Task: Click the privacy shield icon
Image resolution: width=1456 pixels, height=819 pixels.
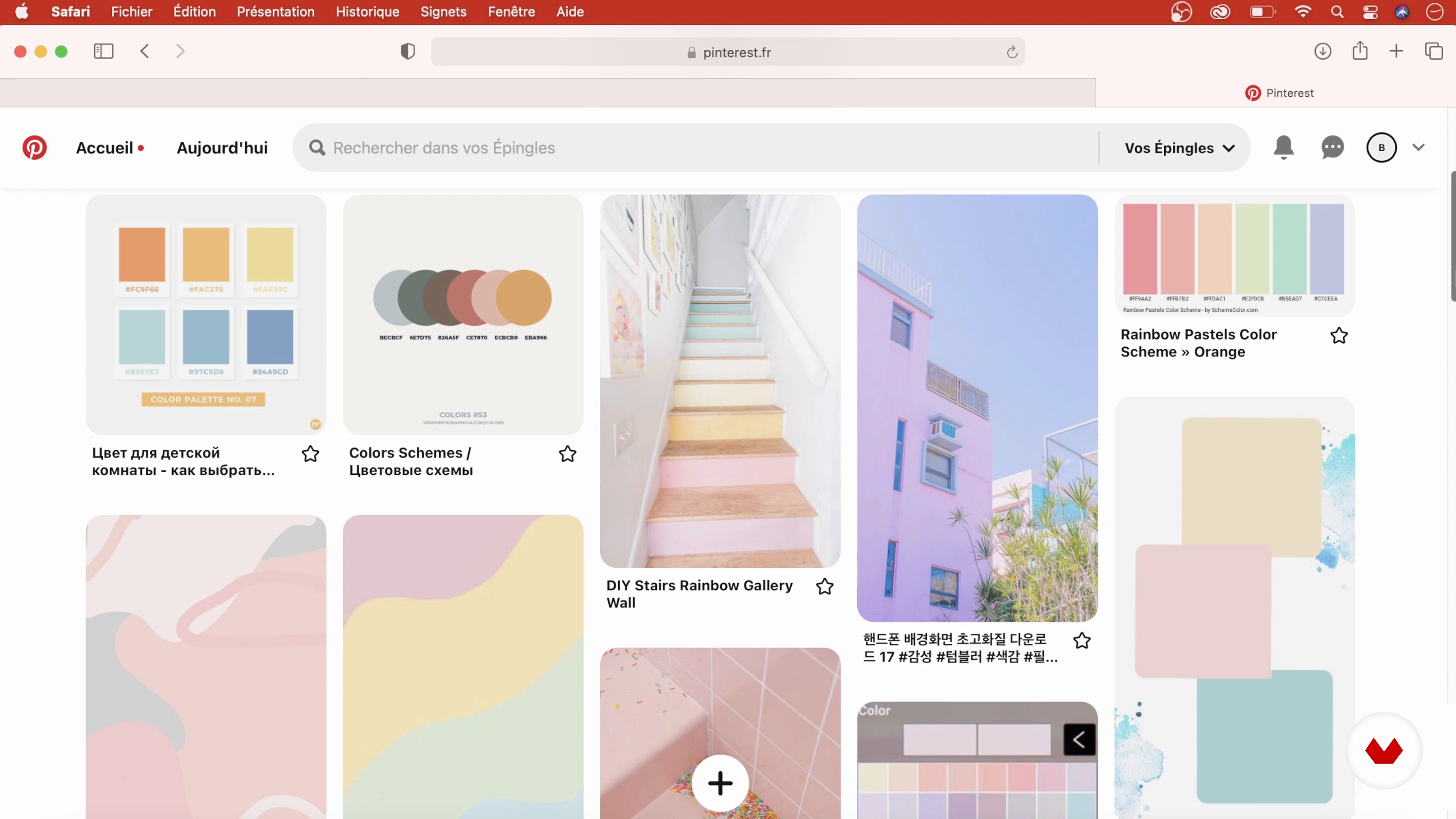Action: point(408,52)
